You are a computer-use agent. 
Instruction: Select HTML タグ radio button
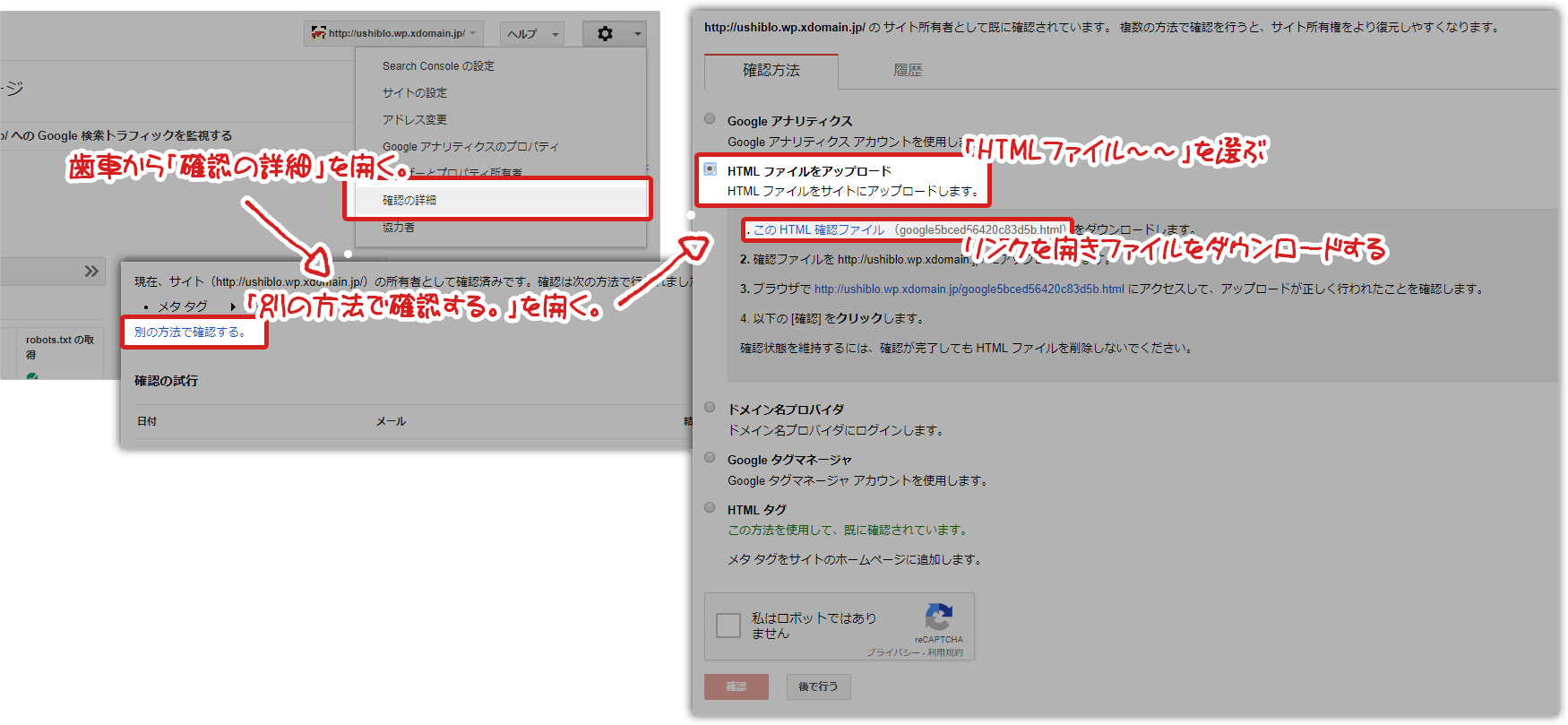(710, 507)
